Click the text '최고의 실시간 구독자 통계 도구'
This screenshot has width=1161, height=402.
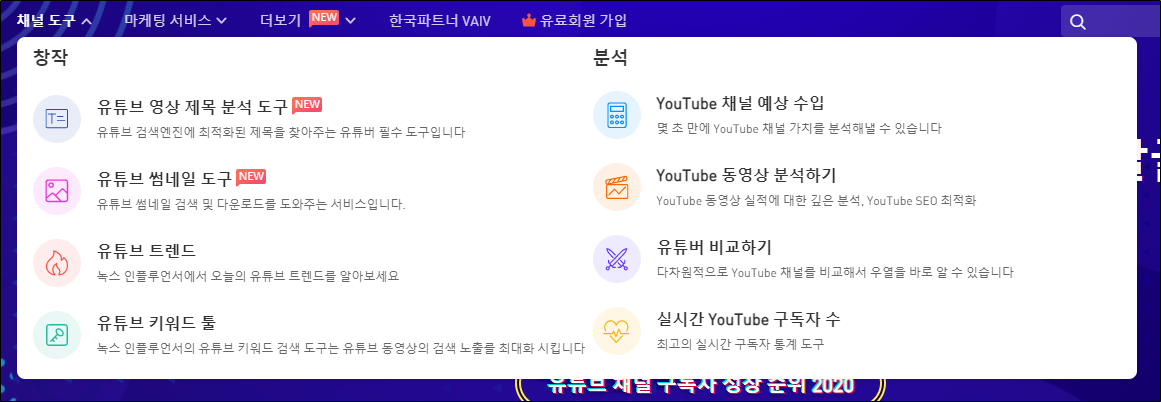pos(740,344)
